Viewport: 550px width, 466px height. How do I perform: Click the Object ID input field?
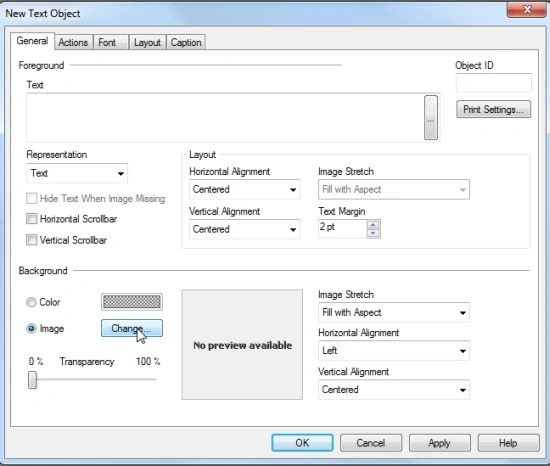[494, 83]
